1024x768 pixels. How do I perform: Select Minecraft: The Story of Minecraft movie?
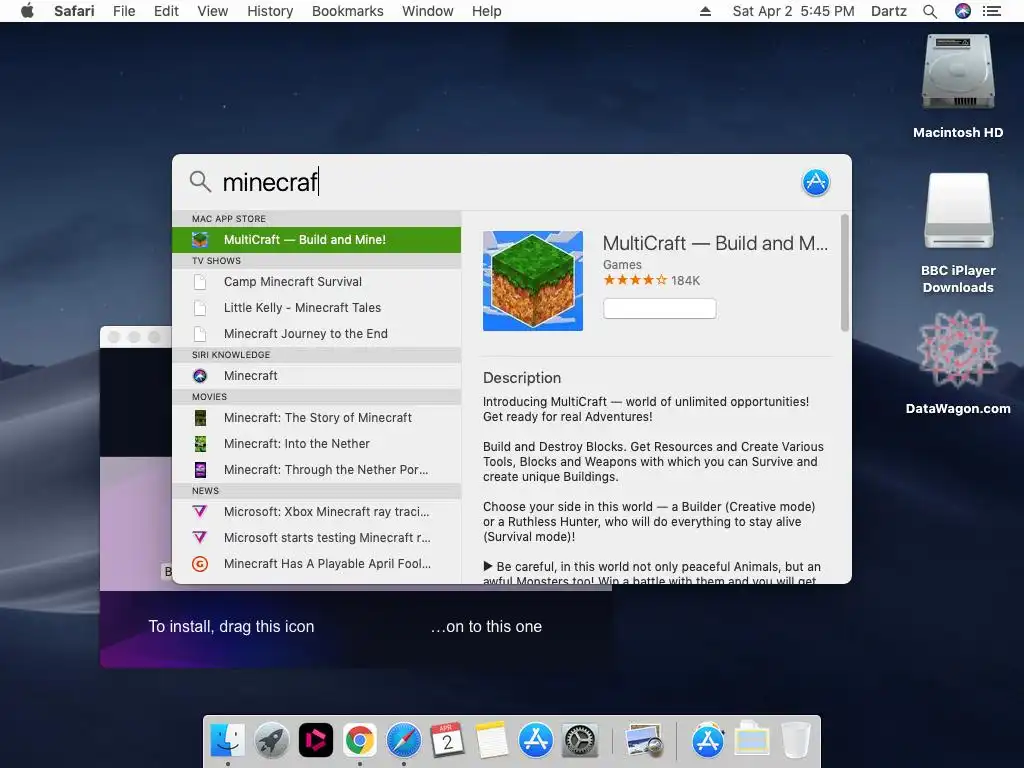tap(316, 417)
